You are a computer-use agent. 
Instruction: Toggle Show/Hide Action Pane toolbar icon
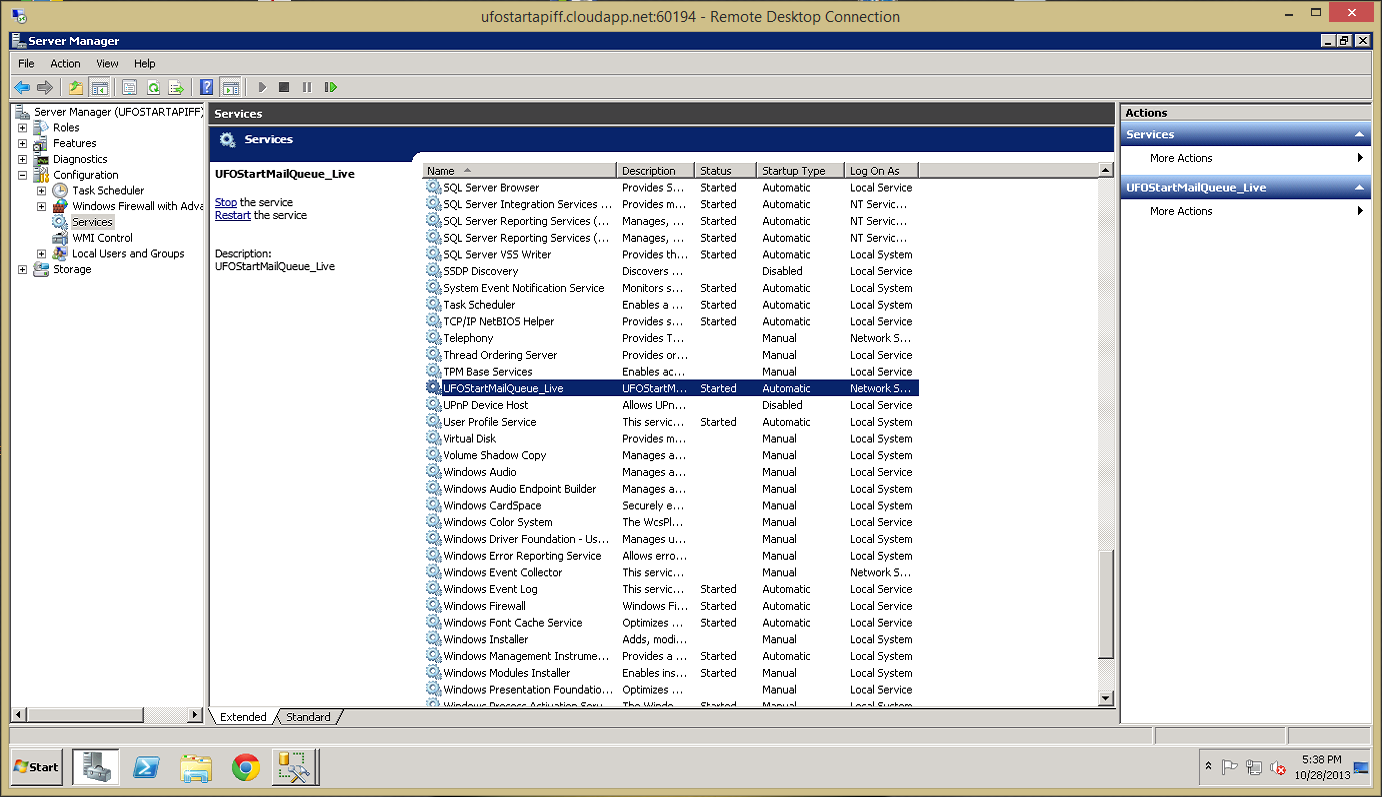pyautogui.click(x=230, y=87)
